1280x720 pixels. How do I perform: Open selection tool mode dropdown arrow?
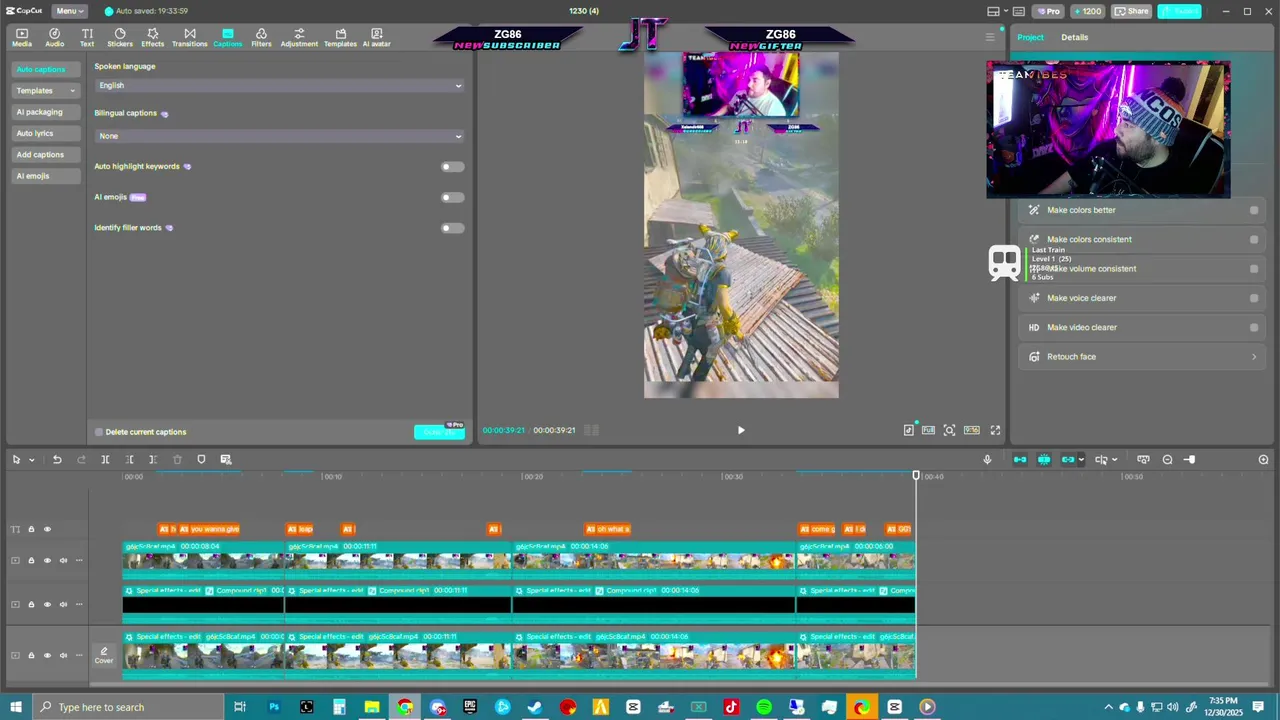coord(31,460)
